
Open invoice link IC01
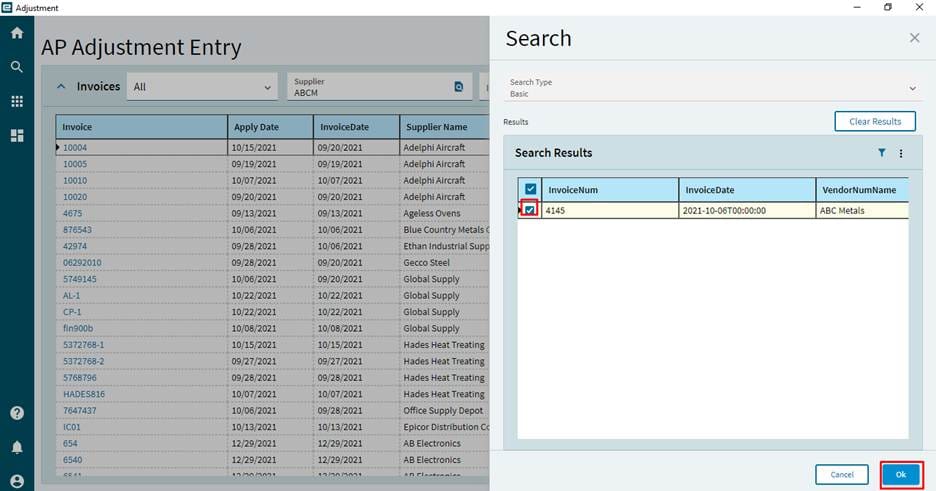[x=72, y=427]
